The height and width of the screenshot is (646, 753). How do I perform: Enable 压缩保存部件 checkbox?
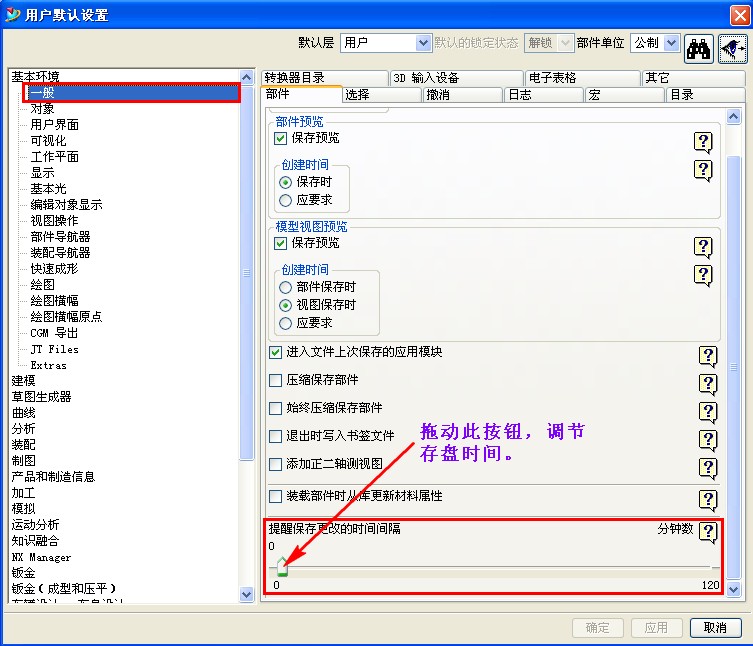(276, 380)
